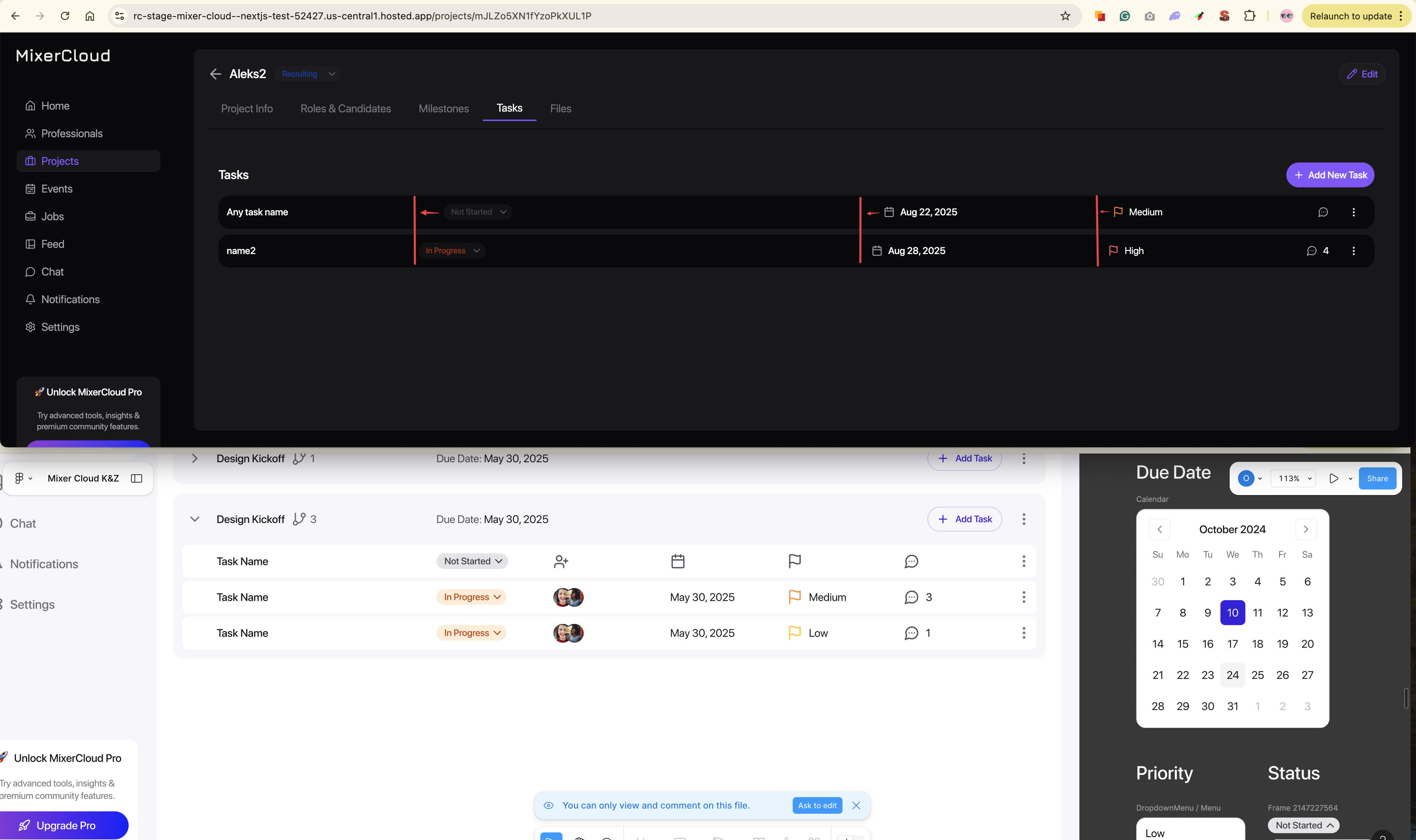Image resolution: width=1416 pixels, height=840 pixels.
Task: Click the back arrow next to Aleks2
Action: point(215,74)
